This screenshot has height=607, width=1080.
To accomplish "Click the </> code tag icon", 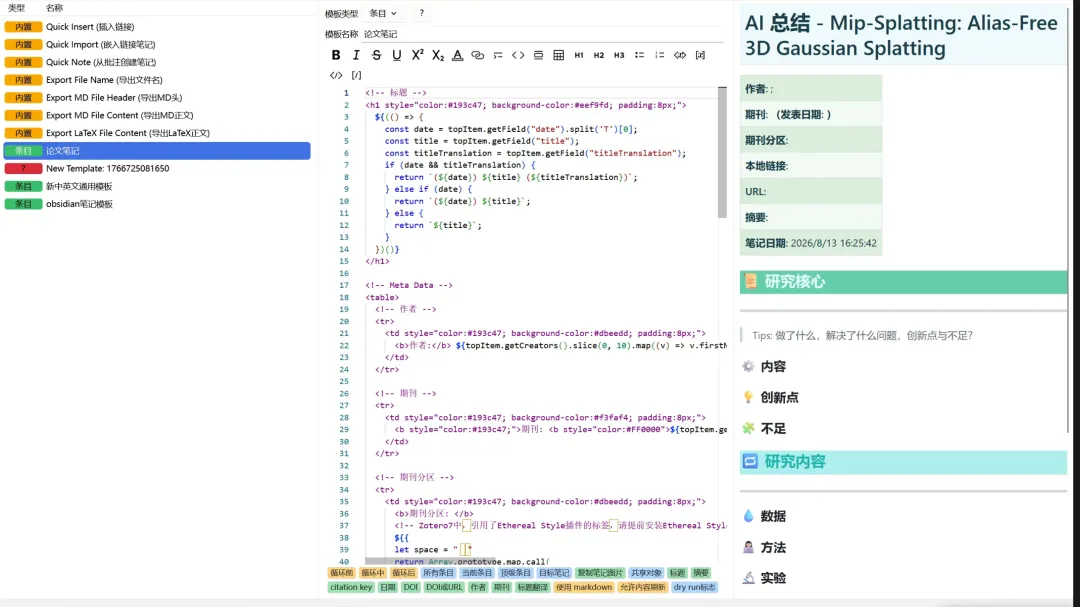I will point(335,75).
